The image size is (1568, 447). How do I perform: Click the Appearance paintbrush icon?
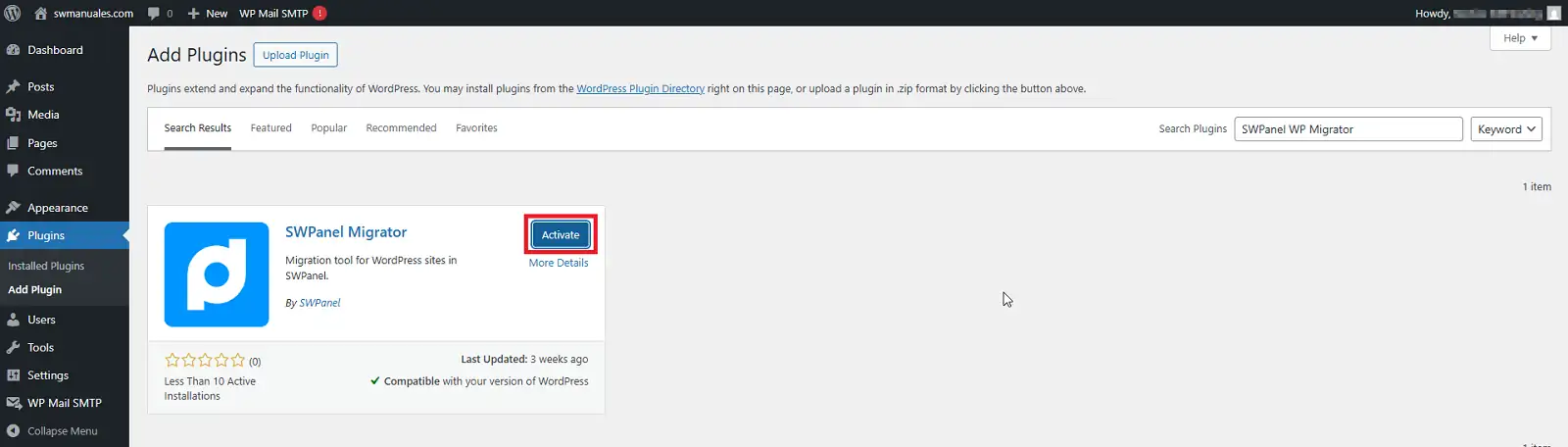(13, 208)
